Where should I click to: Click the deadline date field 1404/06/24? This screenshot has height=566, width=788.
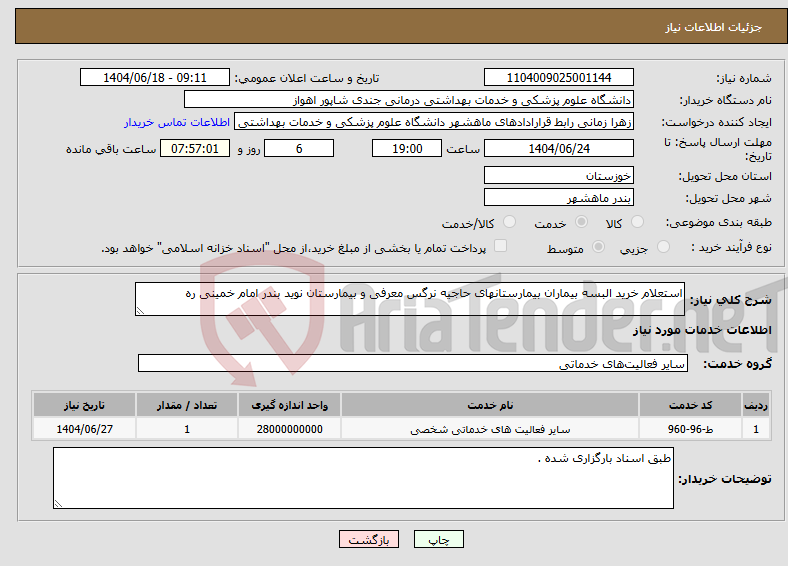(559, 148)
